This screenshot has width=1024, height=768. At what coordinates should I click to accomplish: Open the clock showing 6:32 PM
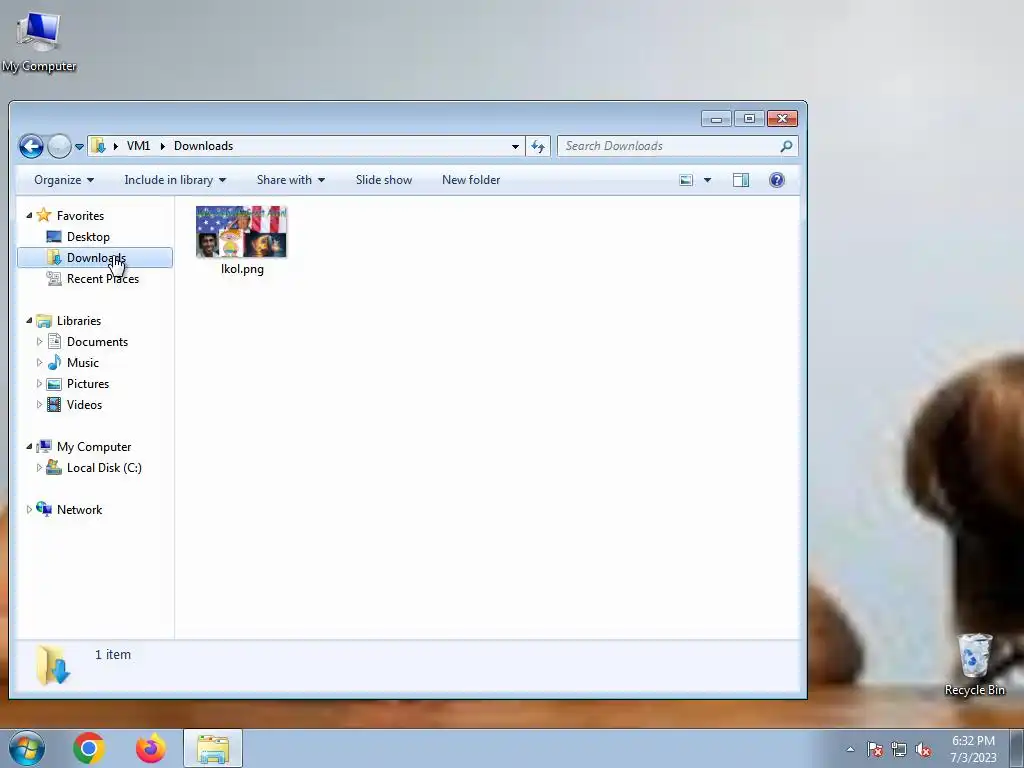[x=973, y=749]
